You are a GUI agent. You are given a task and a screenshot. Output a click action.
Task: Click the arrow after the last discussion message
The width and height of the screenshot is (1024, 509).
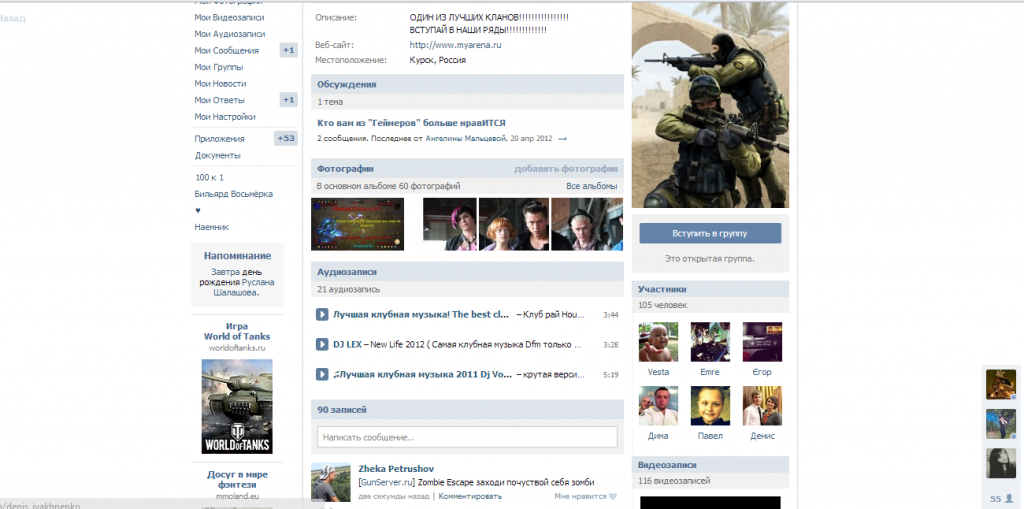(562, 139)
